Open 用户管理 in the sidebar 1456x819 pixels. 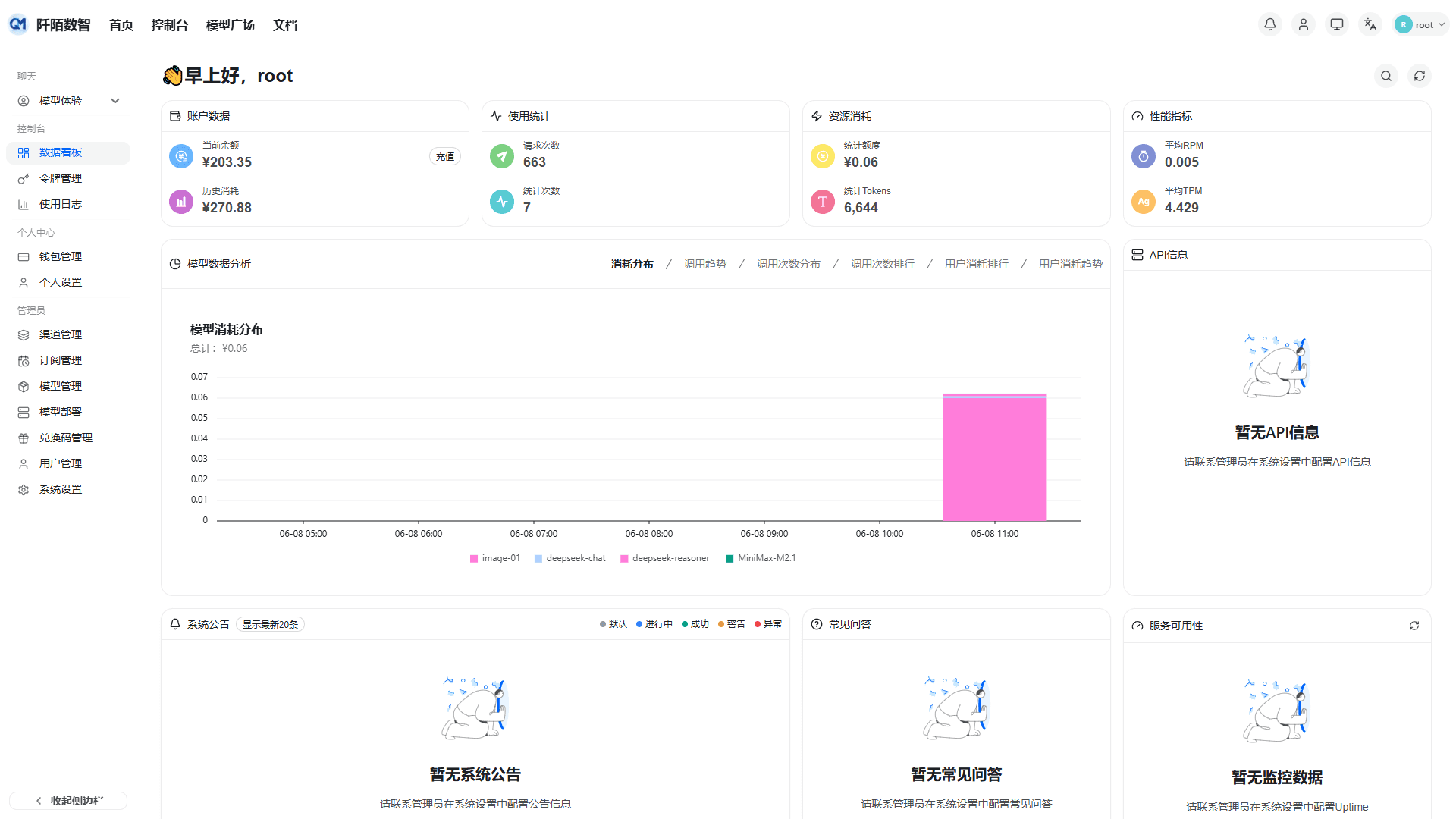click(x=68, y=463)
